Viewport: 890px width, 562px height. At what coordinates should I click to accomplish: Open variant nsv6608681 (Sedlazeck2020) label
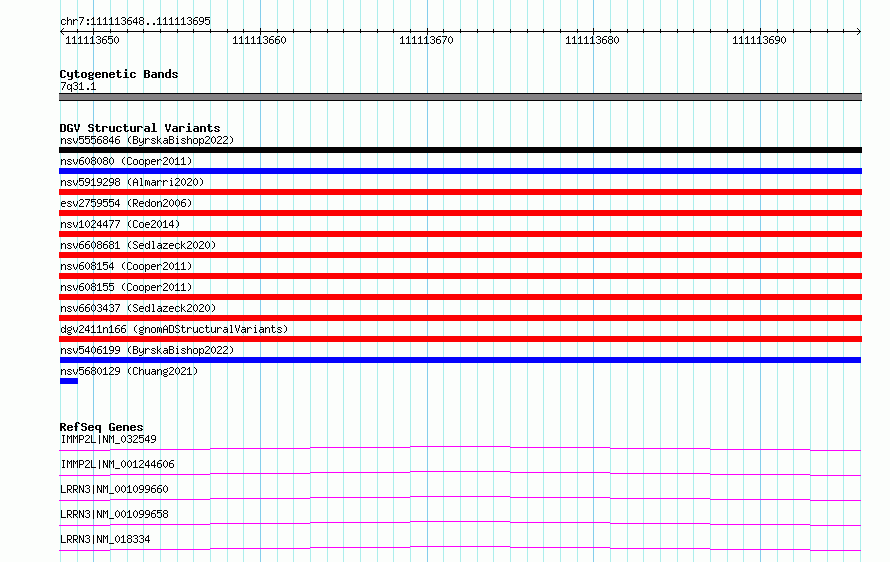pyautogui.click(x=138, y=245)
